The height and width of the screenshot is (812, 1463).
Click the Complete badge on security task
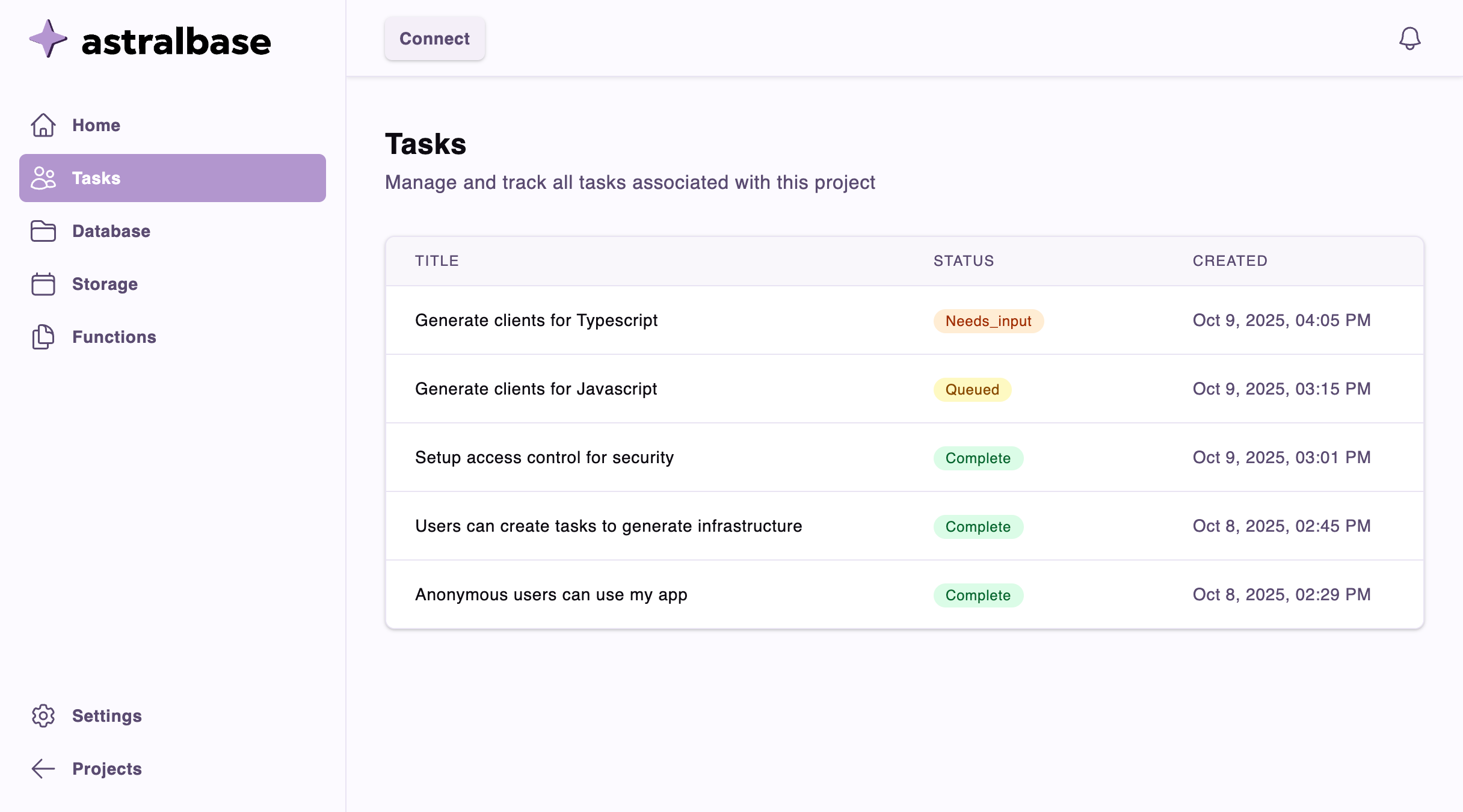click(978, 458)
